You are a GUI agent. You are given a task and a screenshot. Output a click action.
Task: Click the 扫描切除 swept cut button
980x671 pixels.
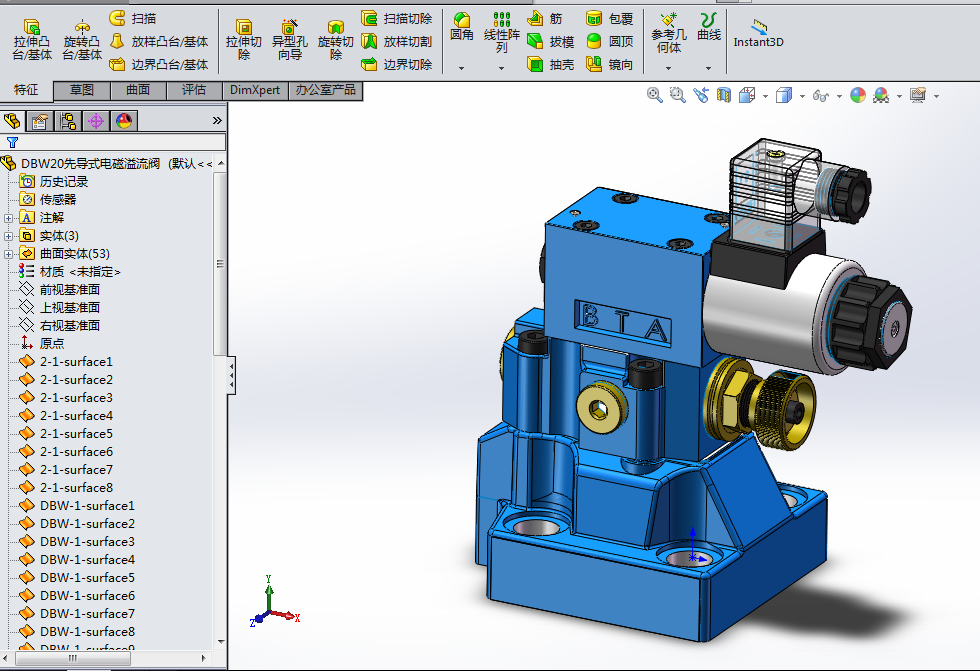point(397,18)
